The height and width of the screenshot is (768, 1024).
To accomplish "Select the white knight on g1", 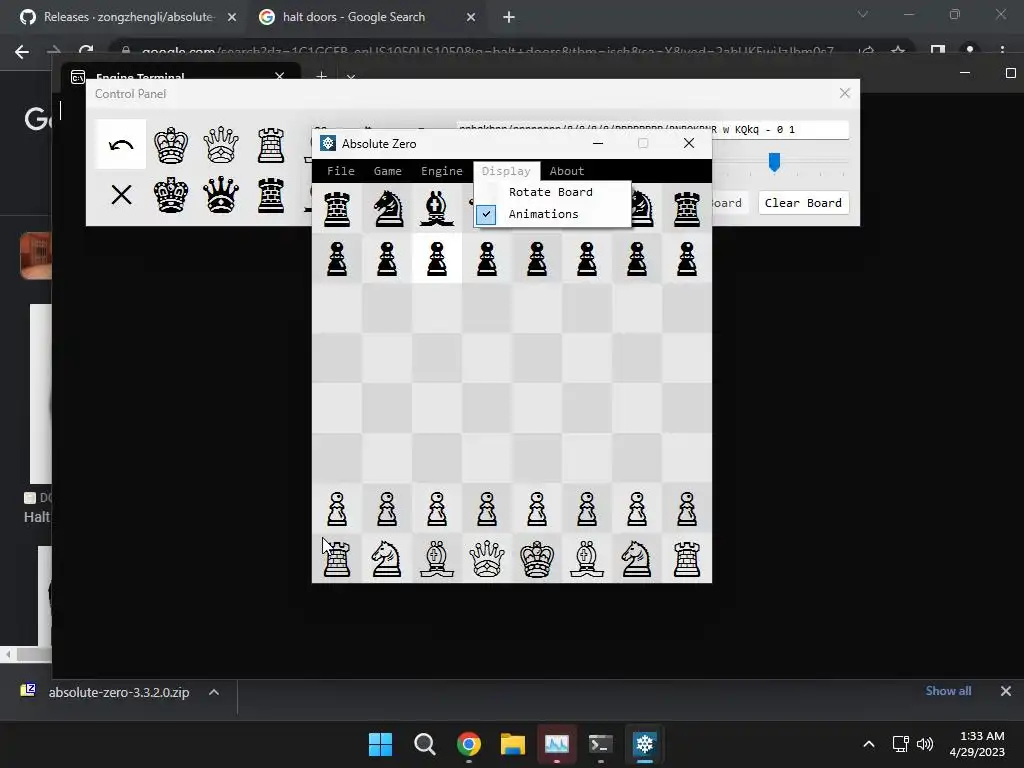I will point(637,558).
